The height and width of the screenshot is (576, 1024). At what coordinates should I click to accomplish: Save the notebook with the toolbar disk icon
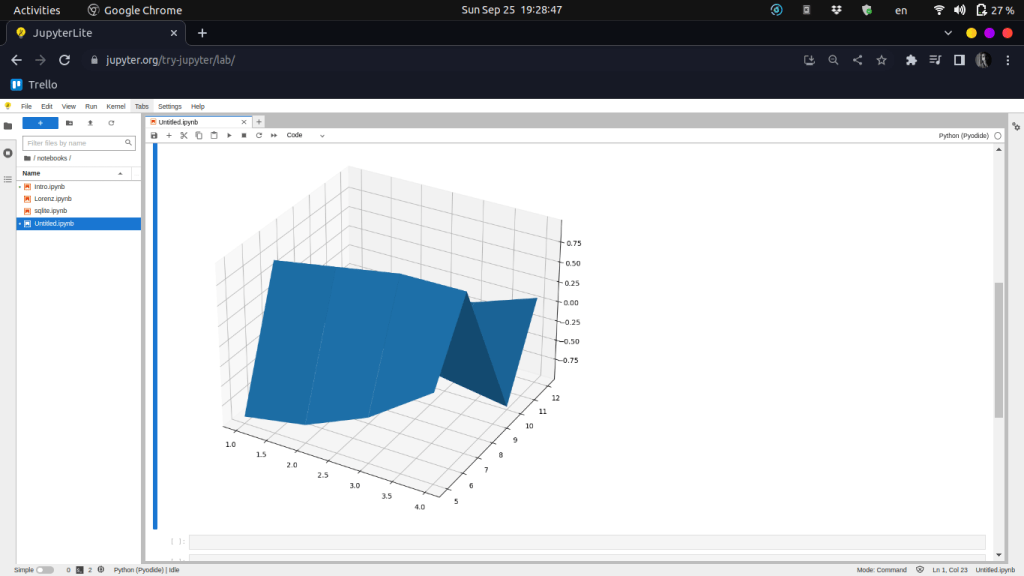154,135
